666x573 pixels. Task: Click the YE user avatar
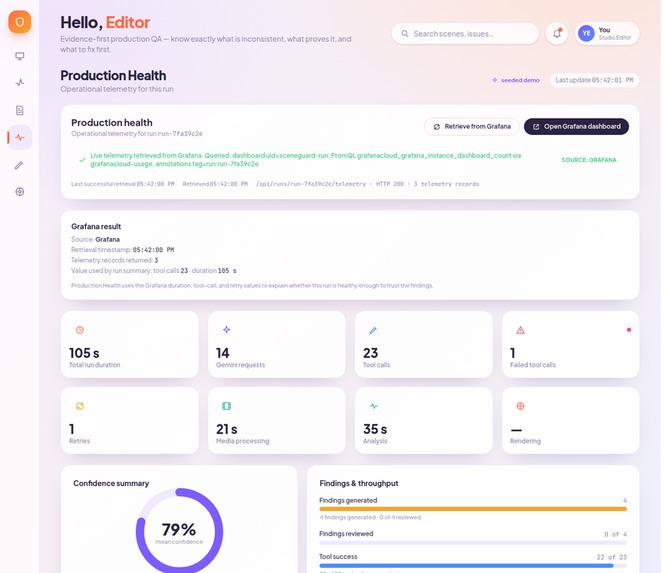click(586, 34)
